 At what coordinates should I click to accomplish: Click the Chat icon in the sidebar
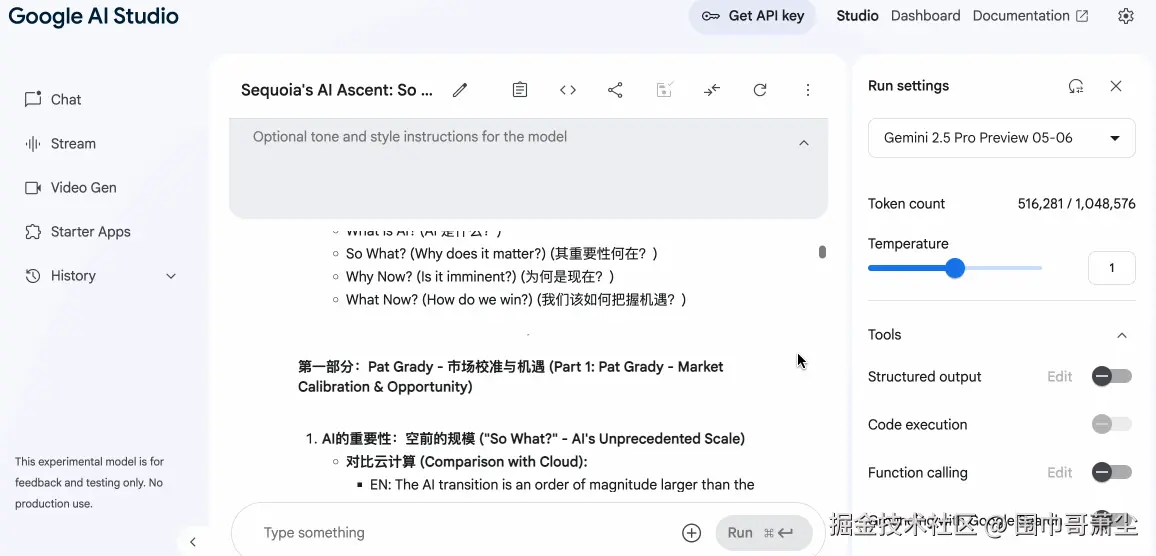32,100
